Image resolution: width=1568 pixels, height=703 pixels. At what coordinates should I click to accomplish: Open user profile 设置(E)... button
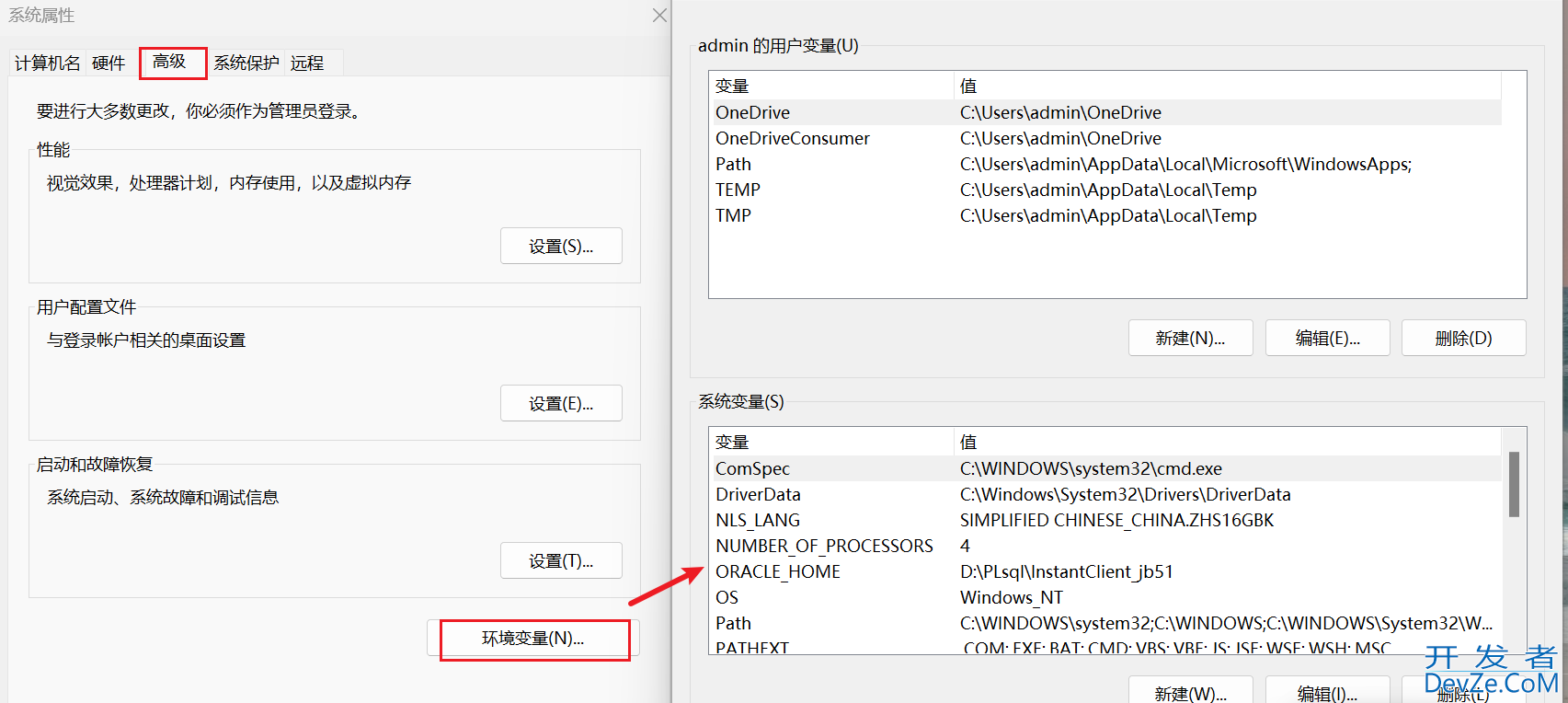pos(561,403)
